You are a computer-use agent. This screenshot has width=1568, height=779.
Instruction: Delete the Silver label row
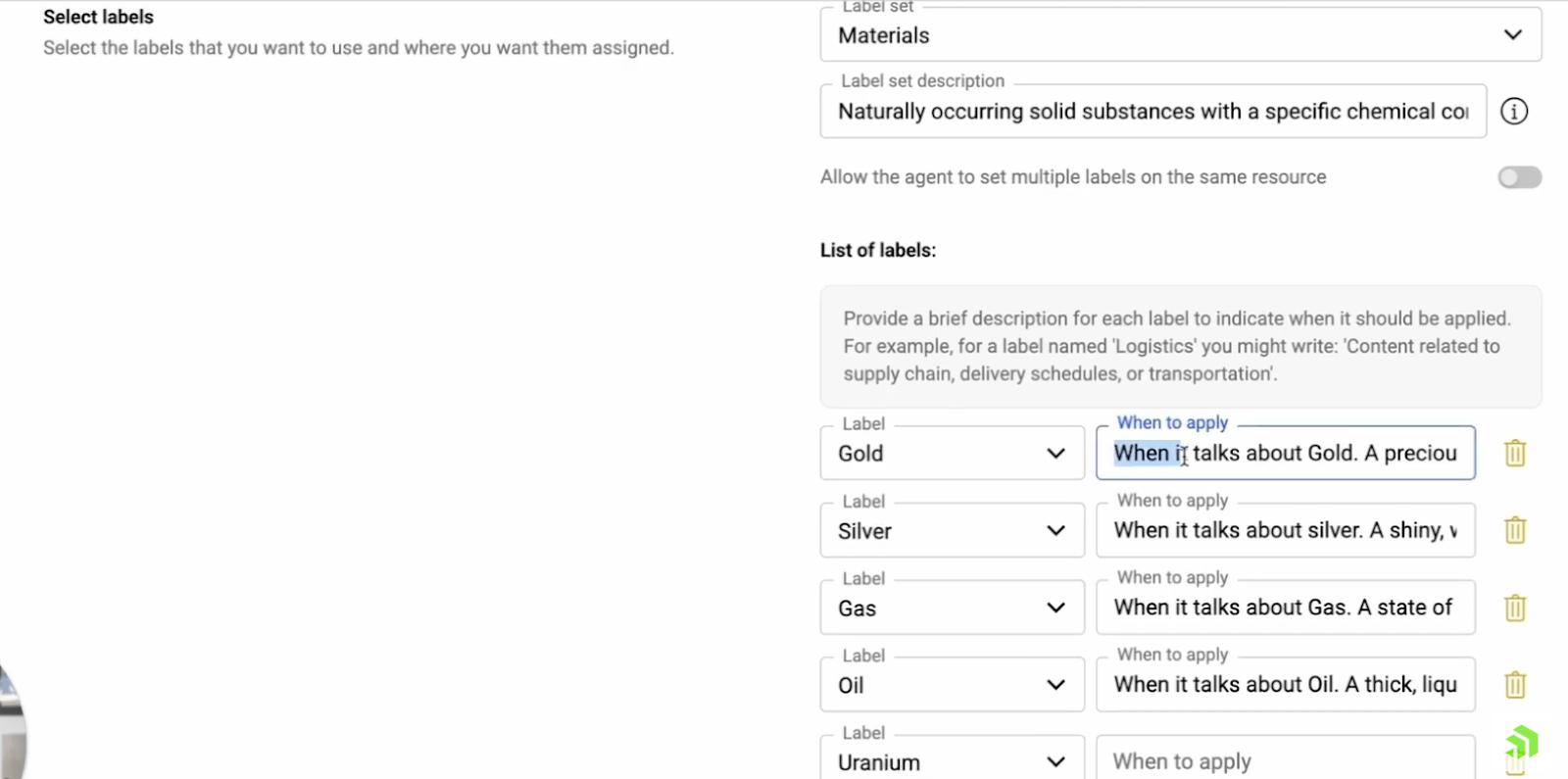pos(1515,530)
